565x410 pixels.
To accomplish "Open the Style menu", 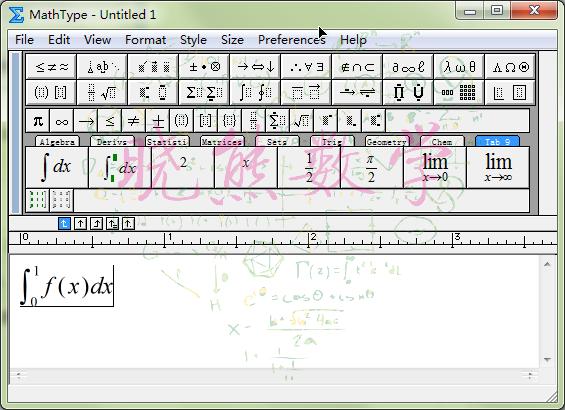I will 193,40.
